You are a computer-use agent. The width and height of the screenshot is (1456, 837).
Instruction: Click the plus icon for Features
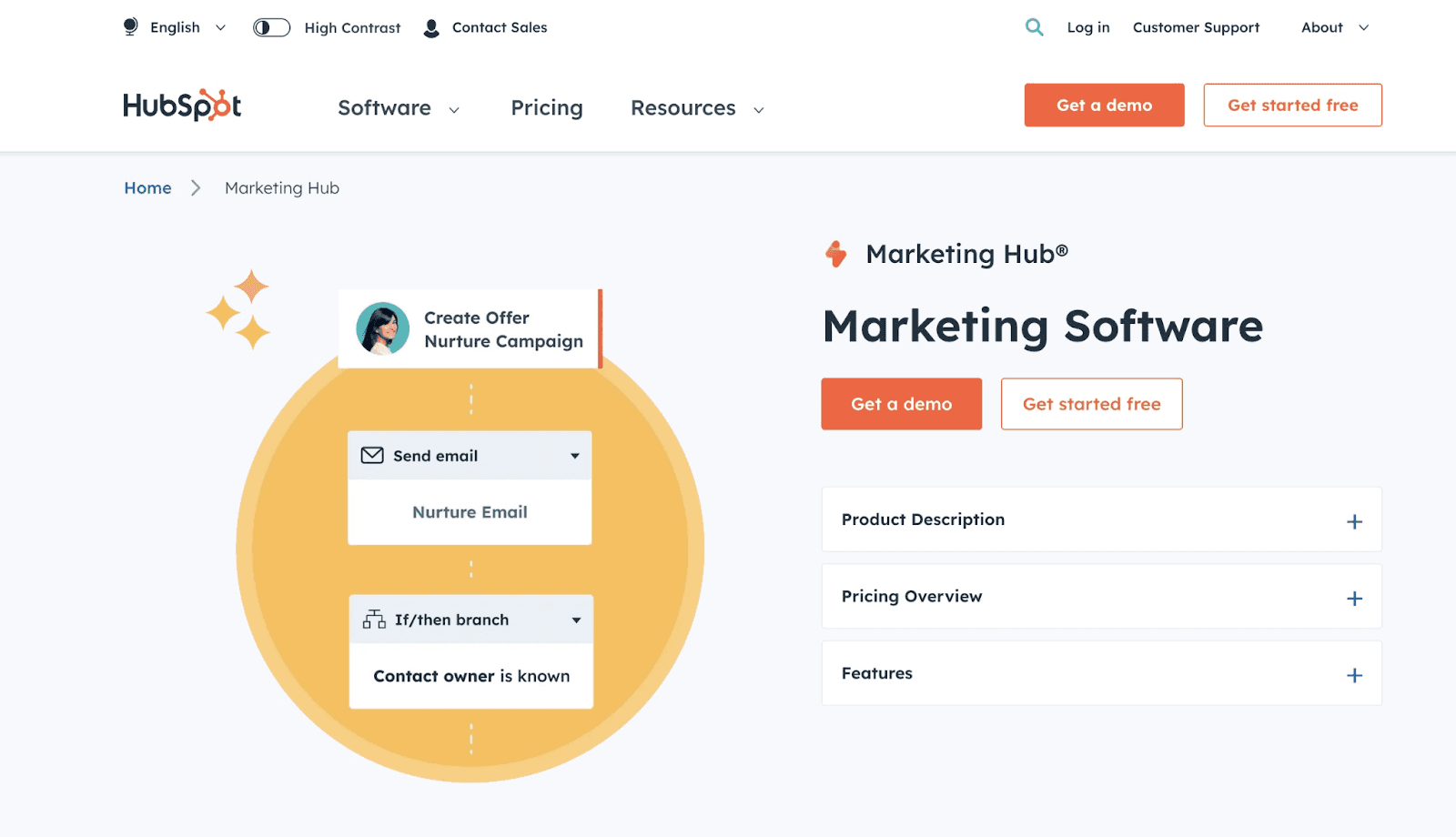(1354, 675)
